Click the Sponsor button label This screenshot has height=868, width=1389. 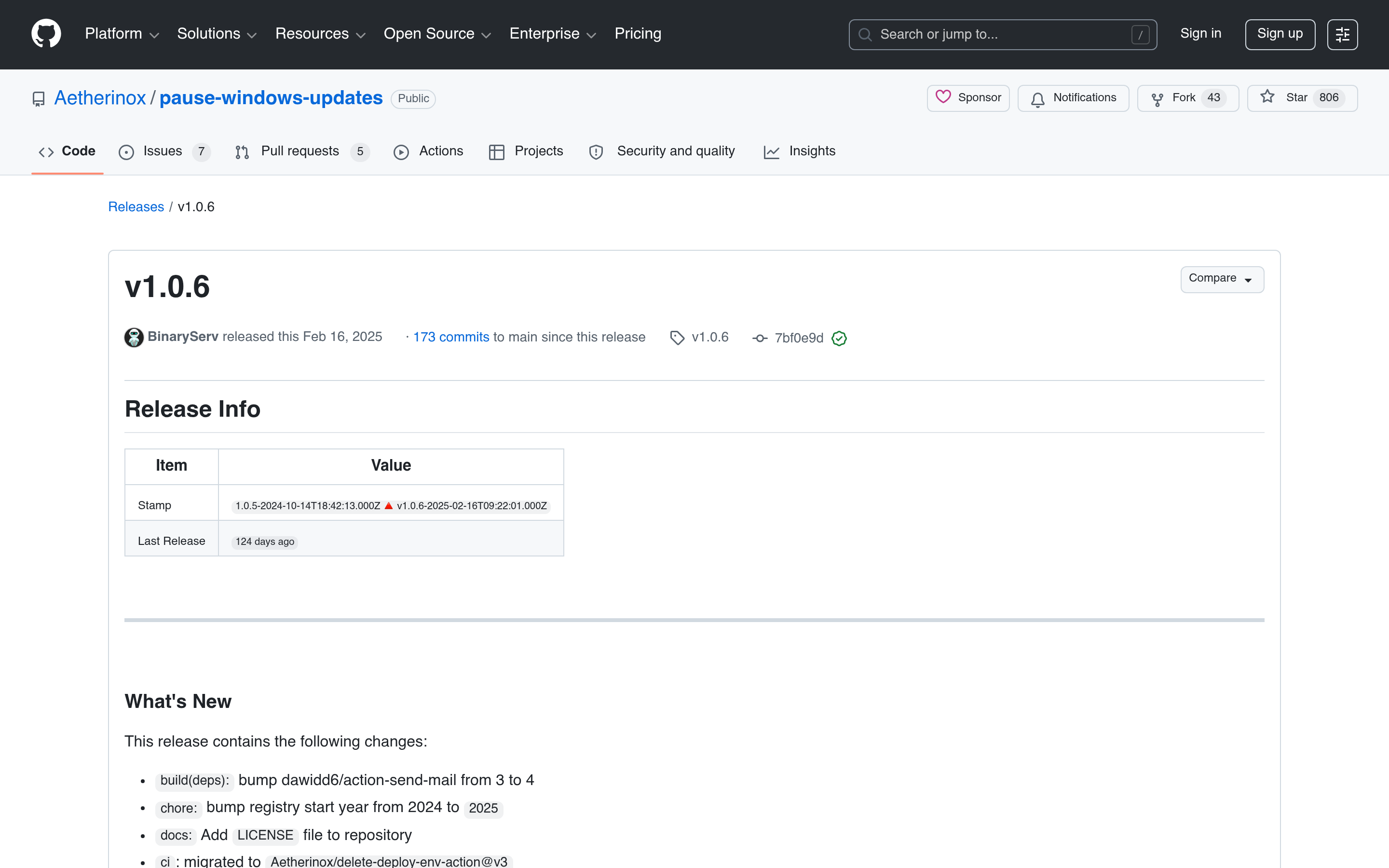[x=979, y=97]
